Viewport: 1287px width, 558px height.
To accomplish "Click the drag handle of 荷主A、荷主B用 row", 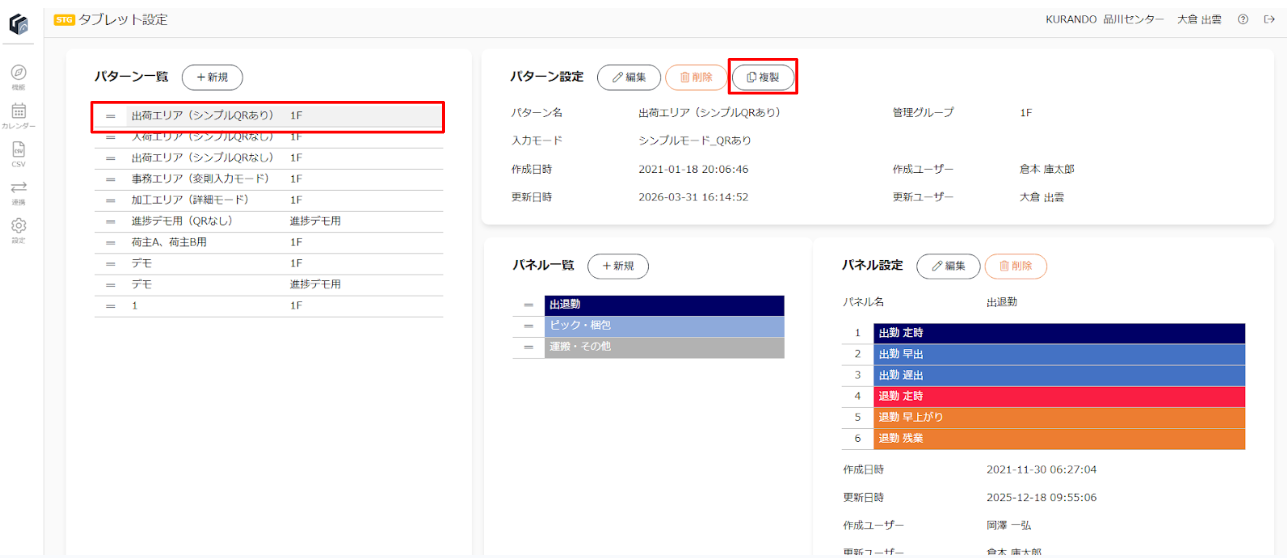I will click(111, 242).
